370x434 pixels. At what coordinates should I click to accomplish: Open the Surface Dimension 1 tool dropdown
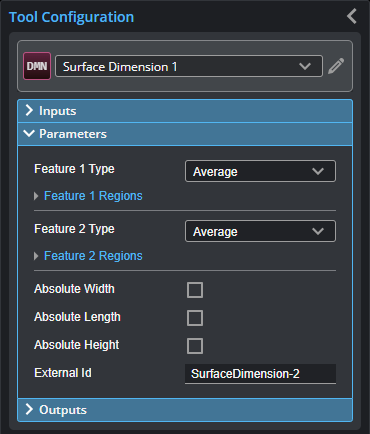189,66
